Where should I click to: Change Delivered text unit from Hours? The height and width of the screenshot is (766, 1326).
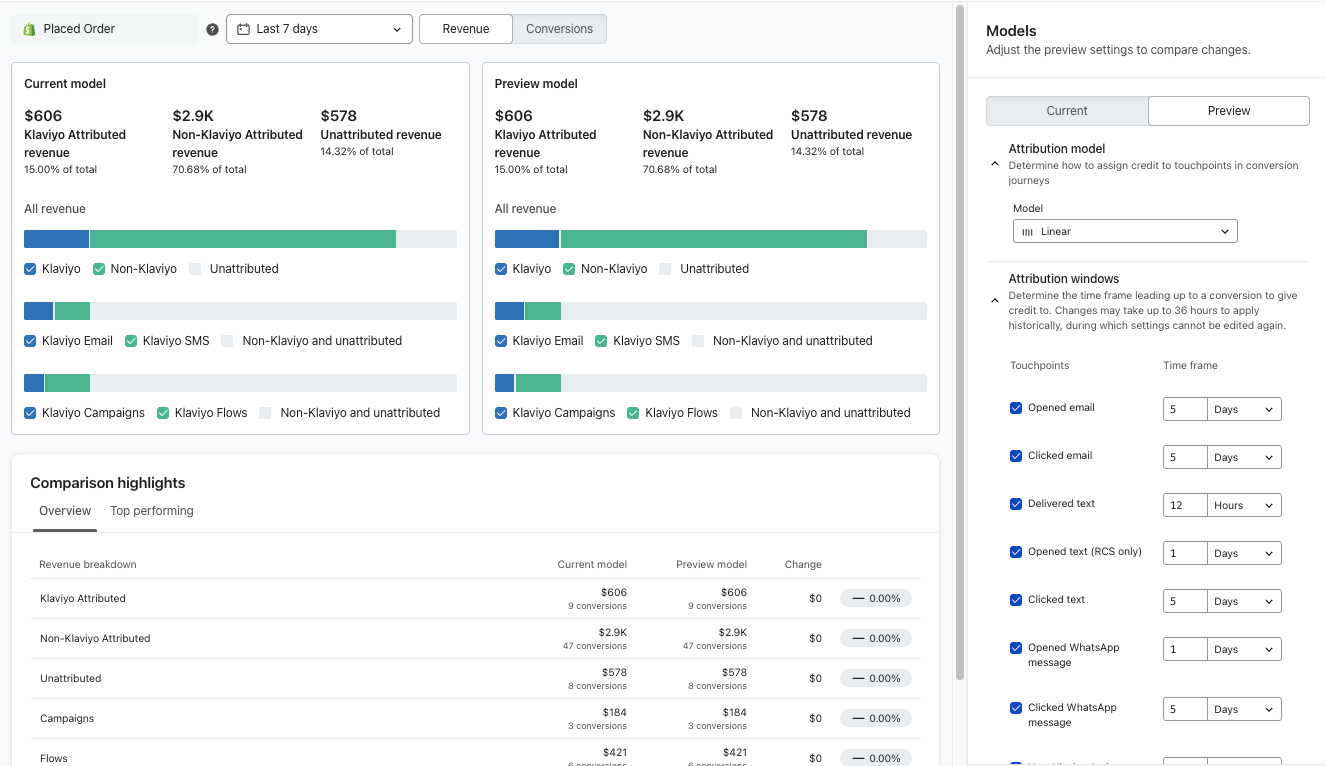(1244, 505)
